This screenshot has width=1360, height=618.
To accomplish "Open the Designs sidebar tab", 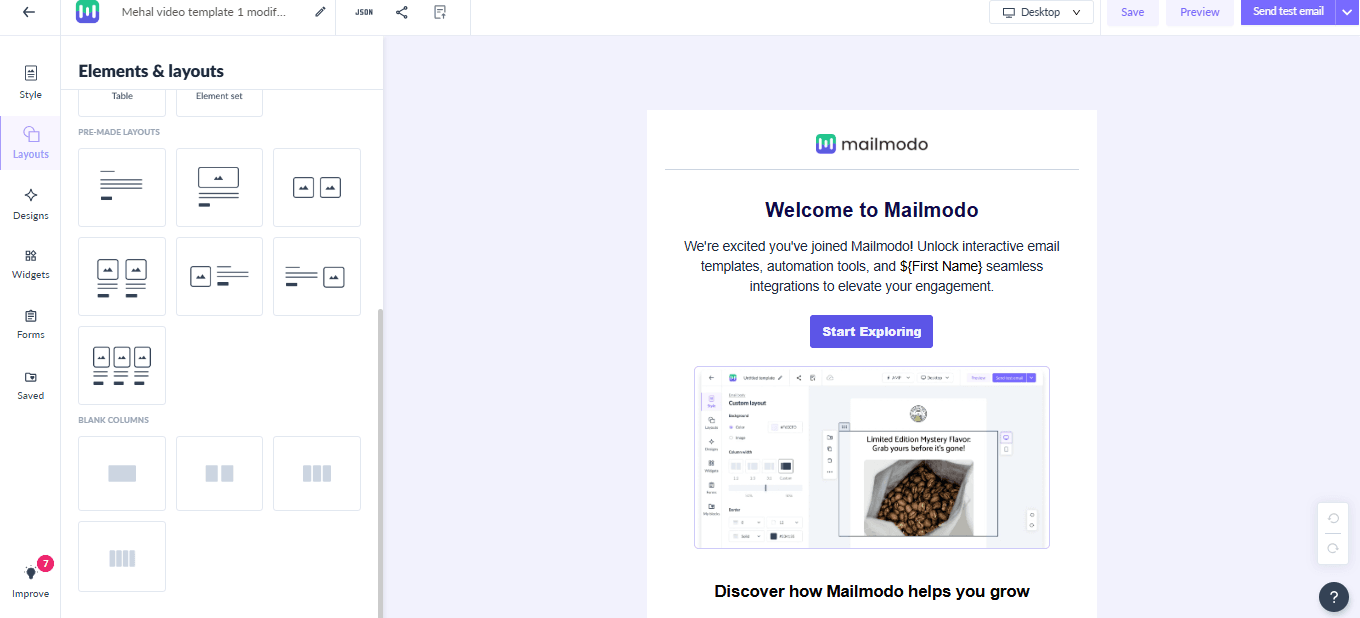I will tap(30, 204).
